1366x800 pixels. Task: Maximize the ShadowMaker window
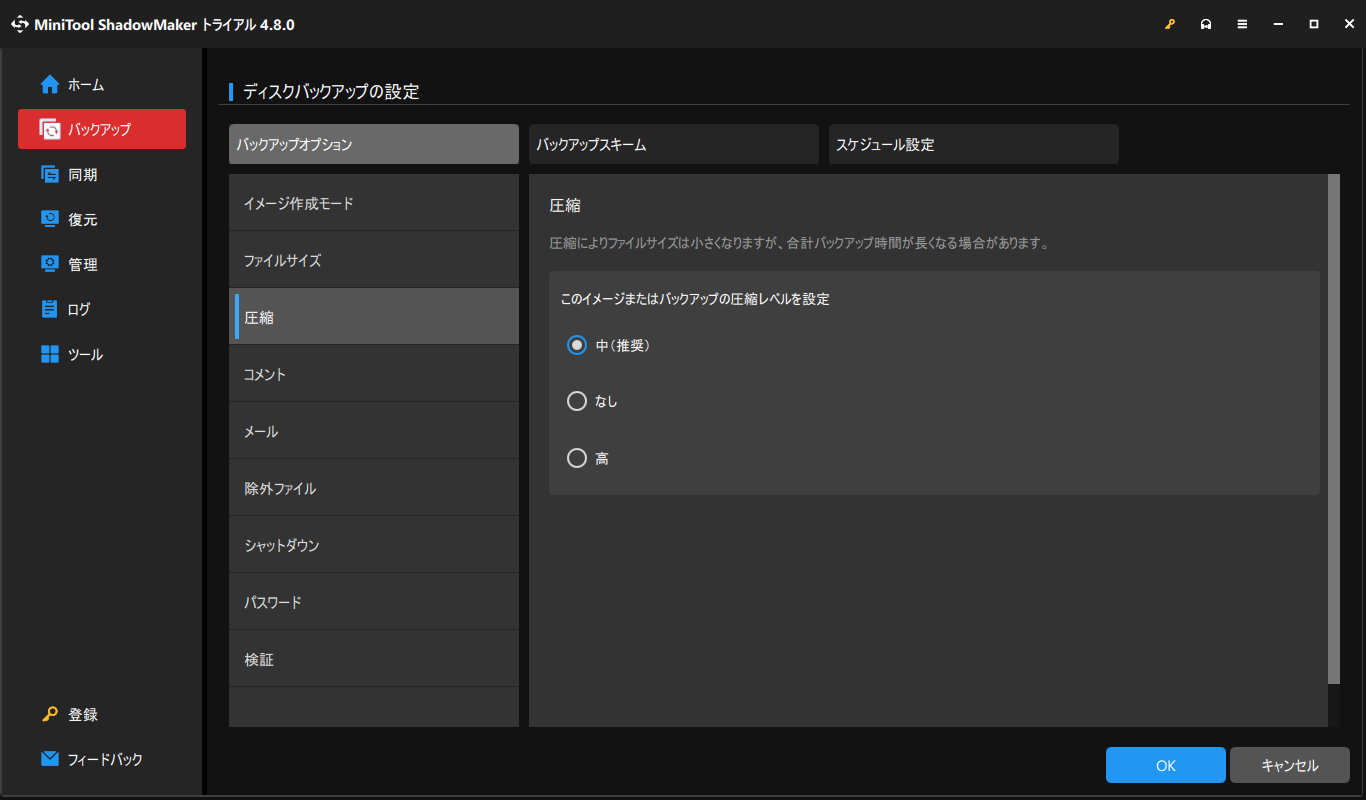[x=1314, y=24]
